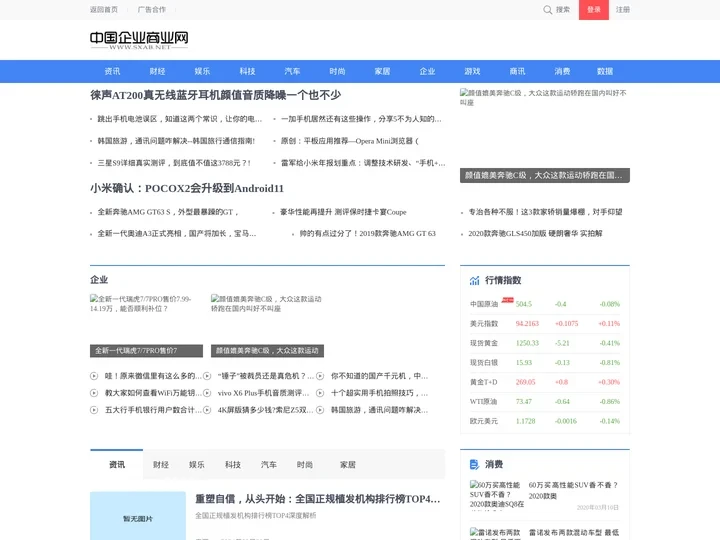Click play icon beside 五大行手机银行用户数合计

click(x=94, y=410)
